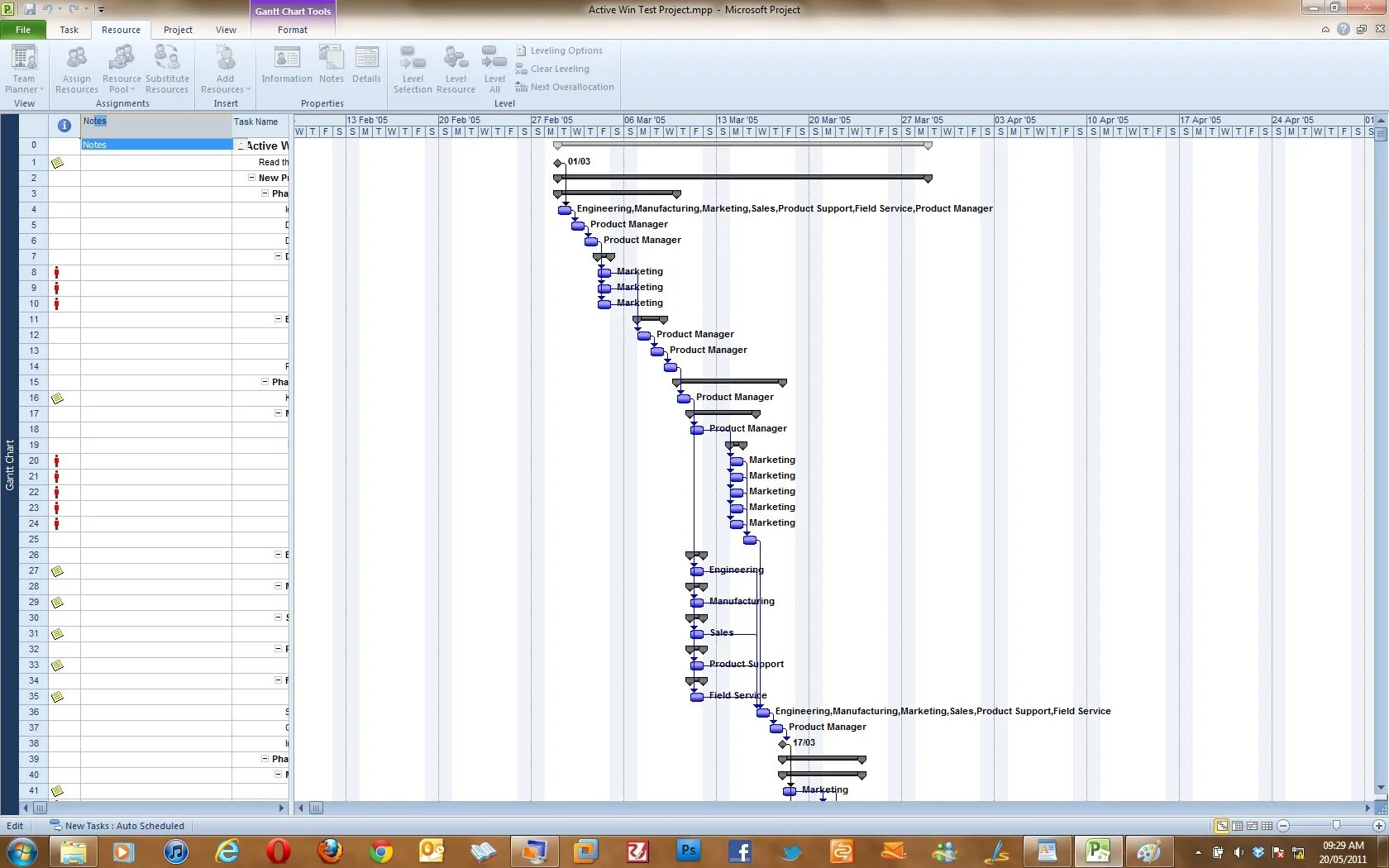Screen dimensions: 1389x868
Task: Switch to Team Planner view via status bar icon
Action: [x=1252, y=826]
